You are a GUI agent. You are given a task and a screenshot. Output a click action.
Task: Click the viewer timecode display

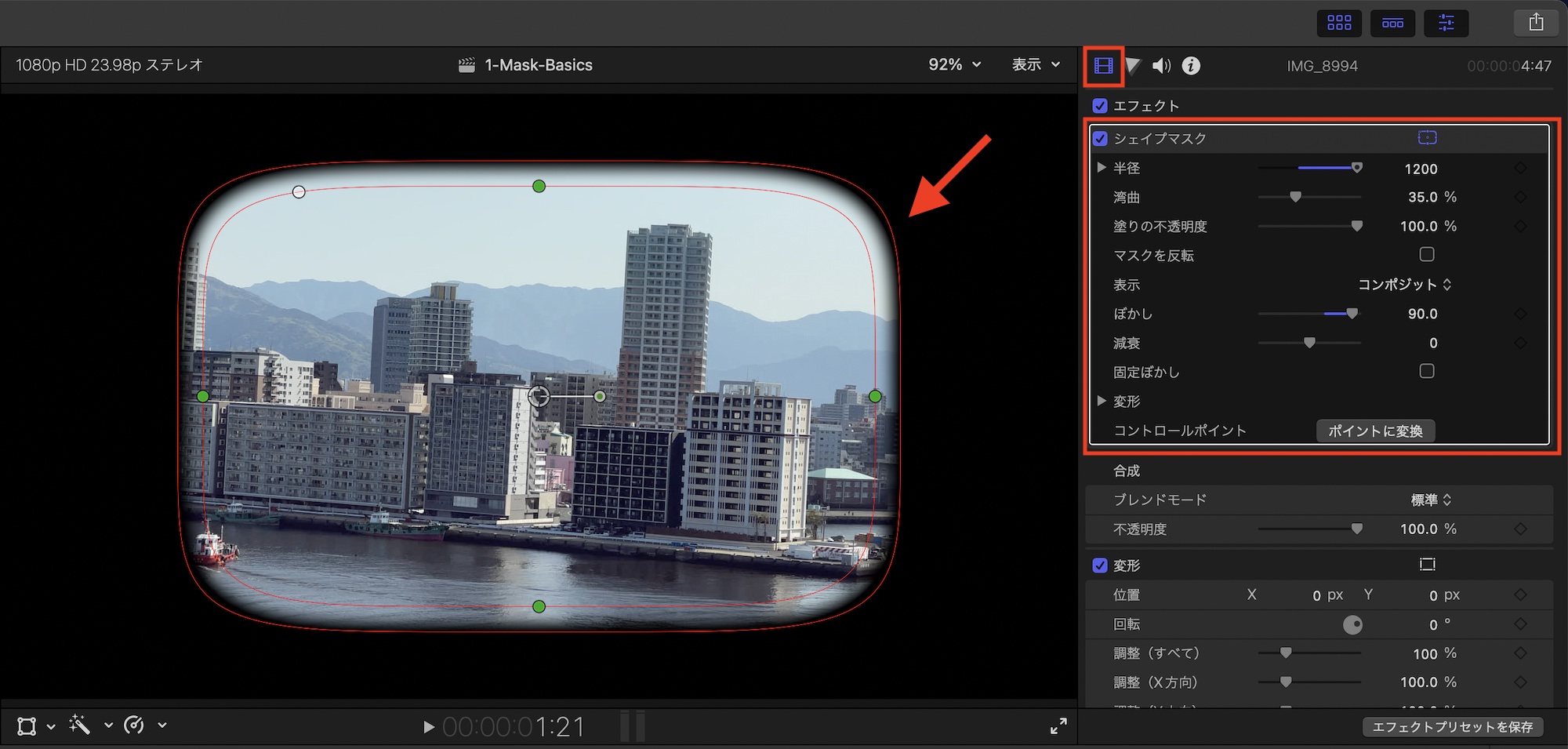coord(514,727)
